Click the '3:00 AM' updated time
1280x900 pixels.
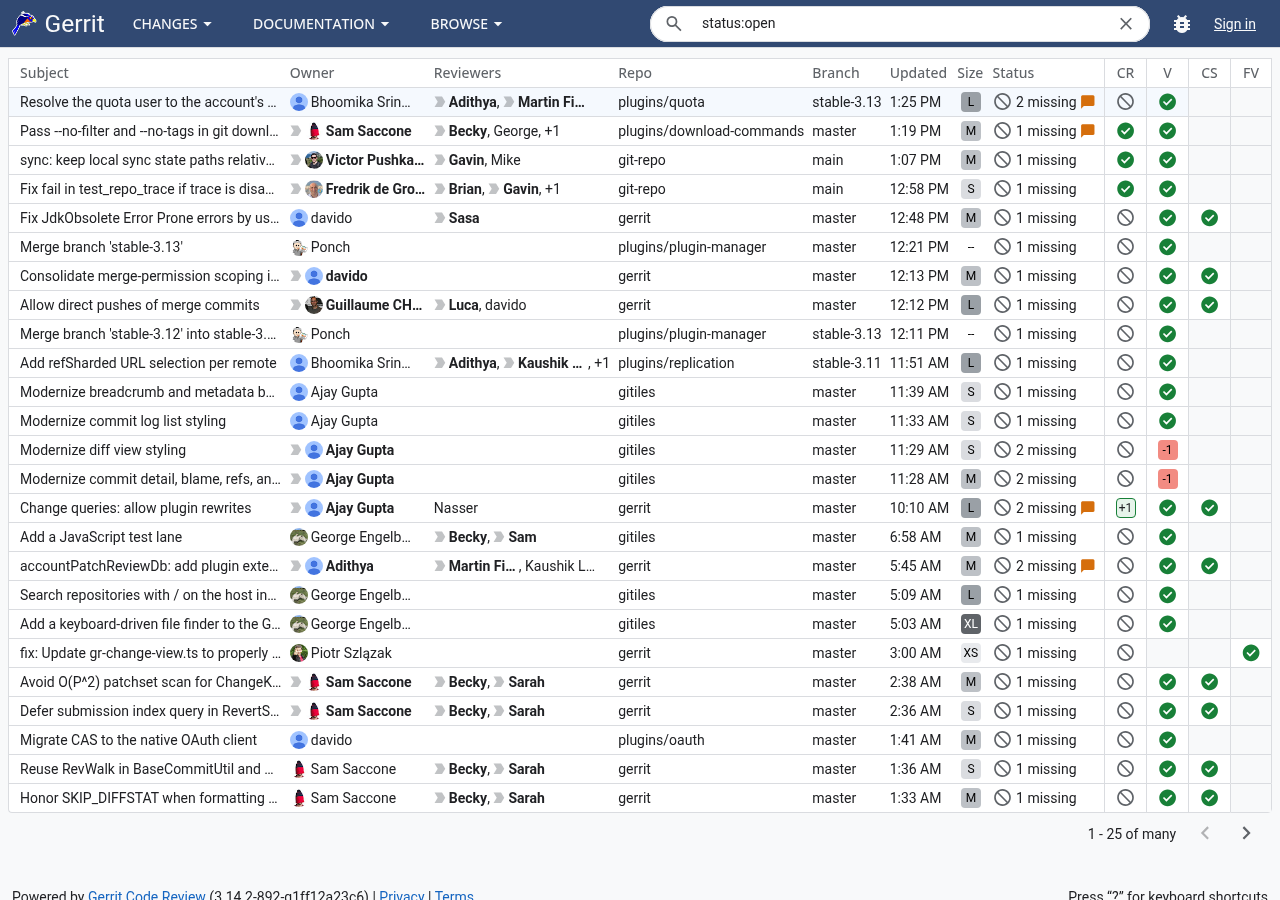pos(916,653)
